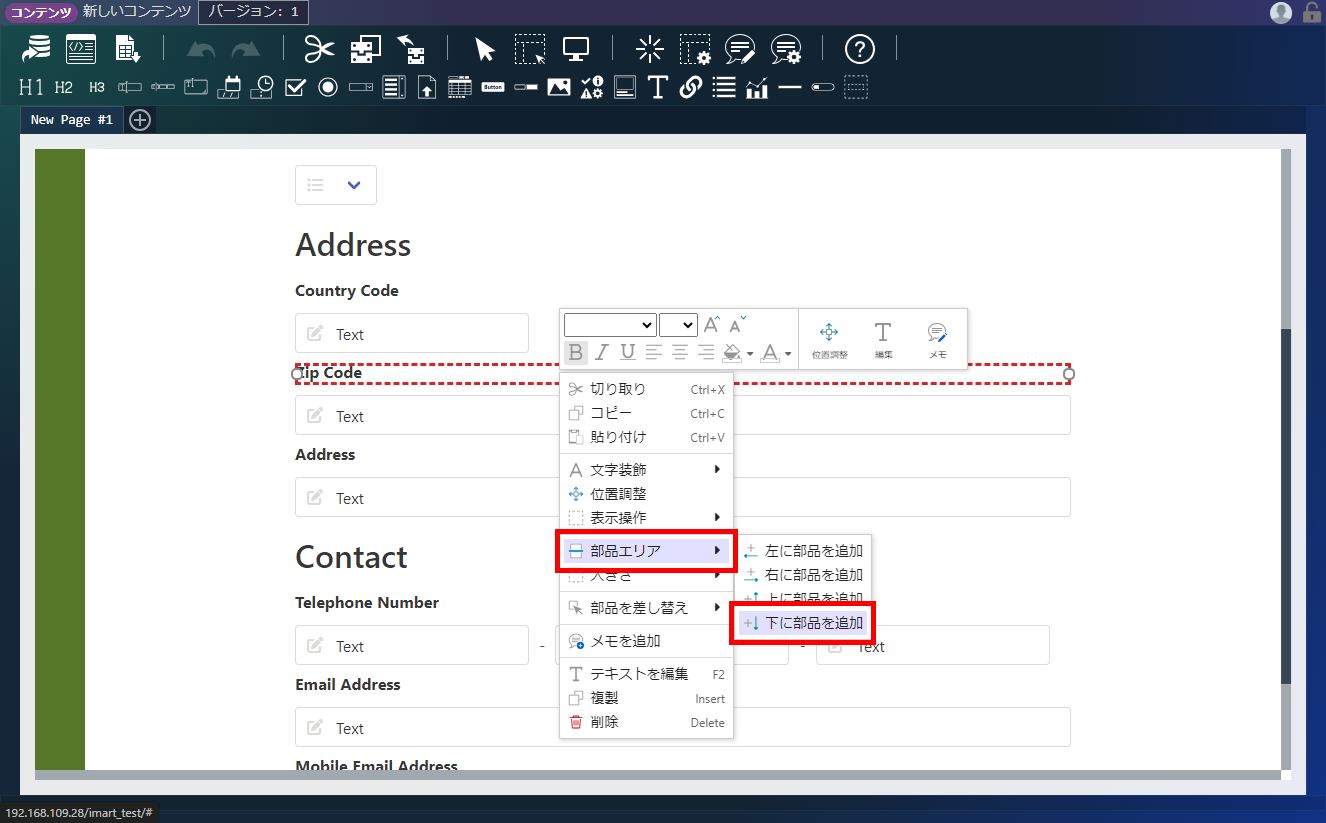Insert an H1 heading component

[x=31, y=87]
